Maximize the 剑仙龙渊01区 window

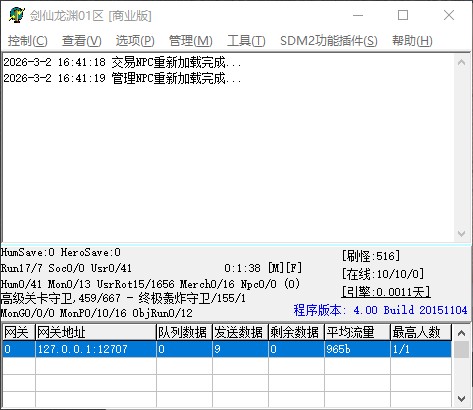coord(403,15)
